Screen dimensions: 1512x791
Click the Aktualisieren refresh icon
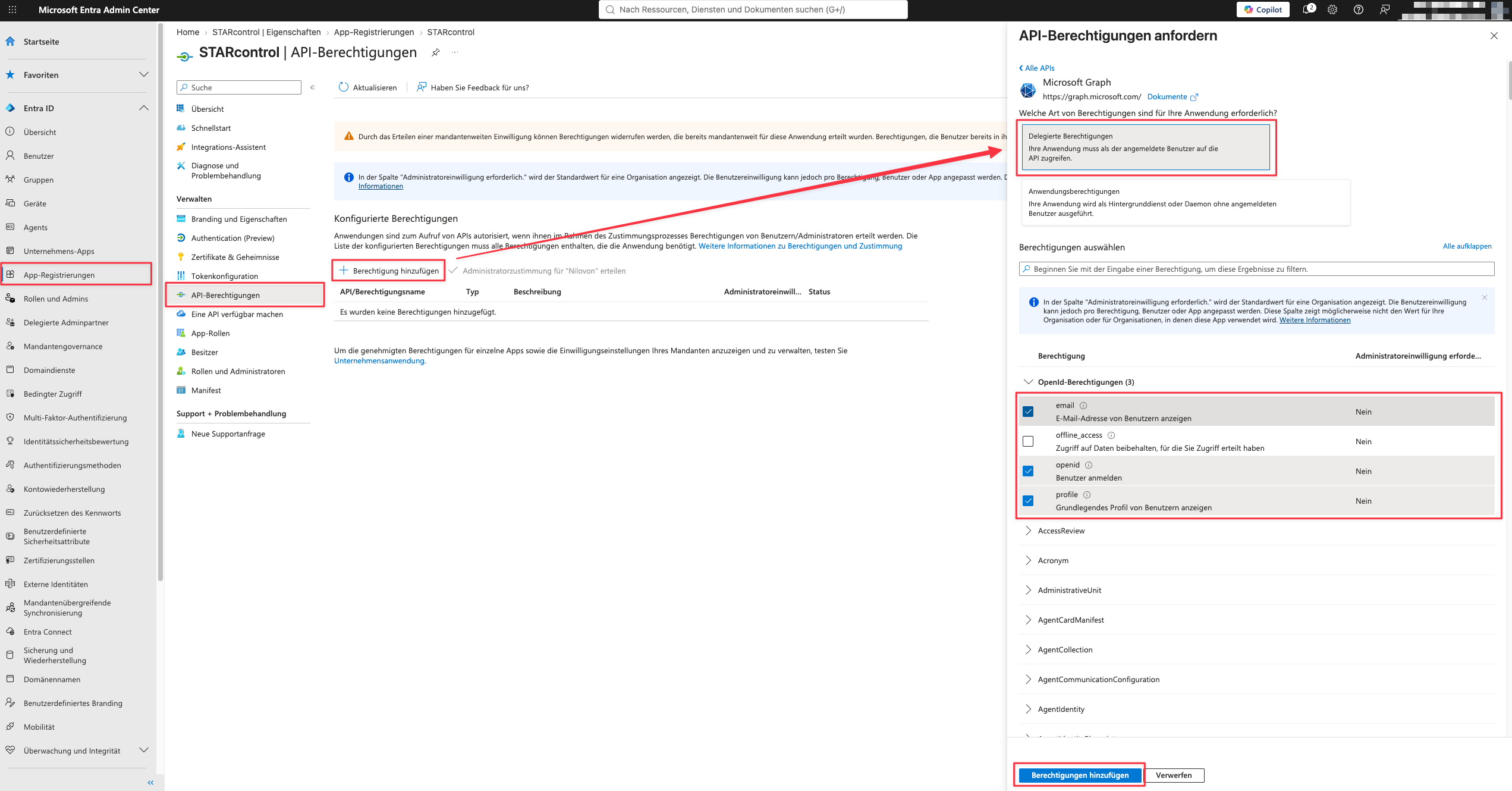[x=344, y=87]
